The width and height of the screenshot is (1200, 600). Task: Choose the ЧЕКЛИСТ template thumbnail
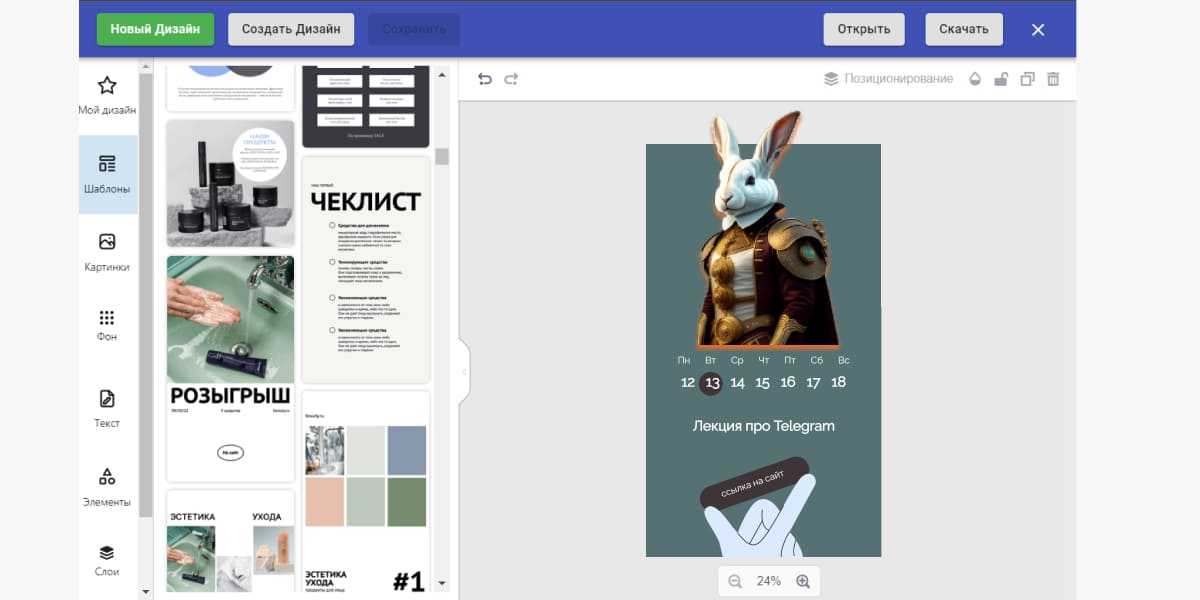click(365, 270)
